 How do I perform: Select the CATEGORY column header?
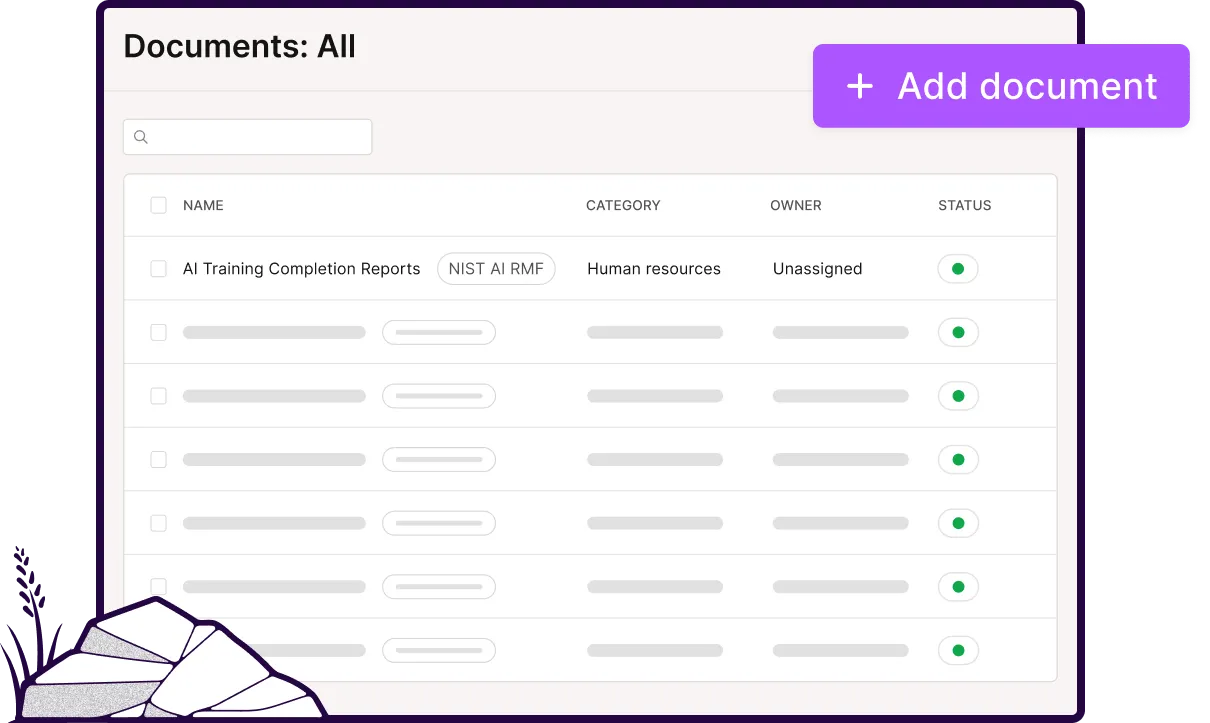click(x=622, y=205)
